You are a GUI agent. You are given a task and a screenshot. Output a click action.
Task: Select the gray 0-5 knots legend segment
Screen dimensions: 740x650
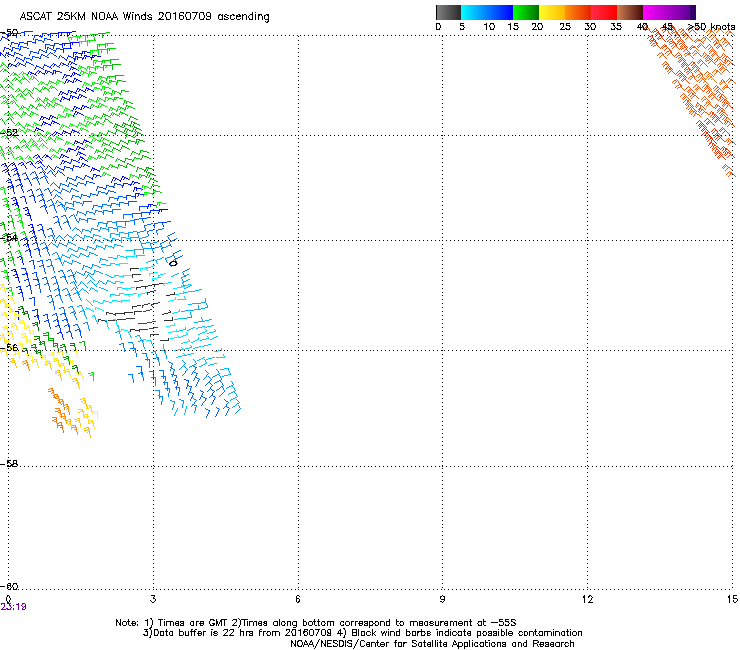(448, 12)
